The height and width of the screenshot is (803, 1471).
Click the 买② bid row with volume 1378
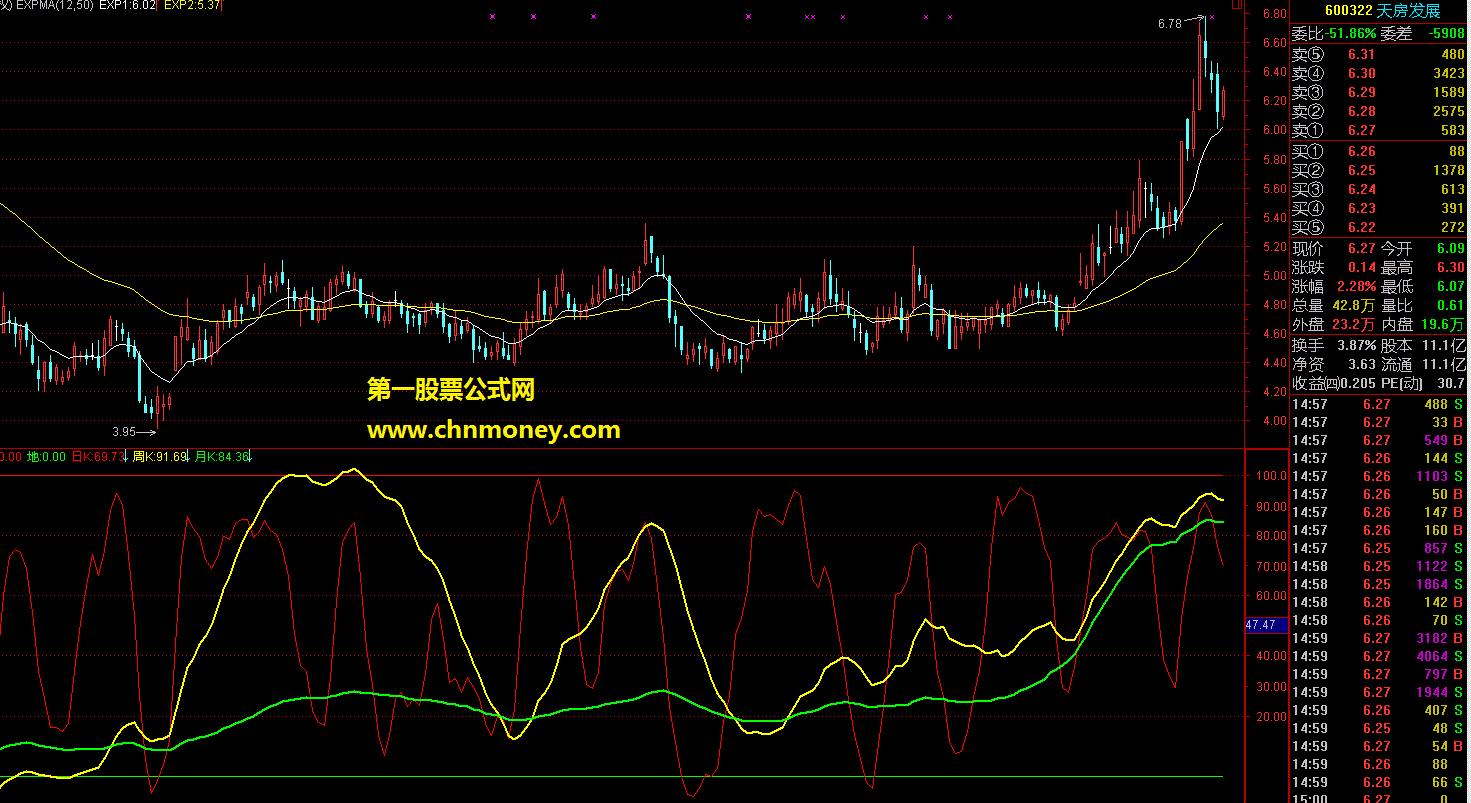coord(1379,170)
